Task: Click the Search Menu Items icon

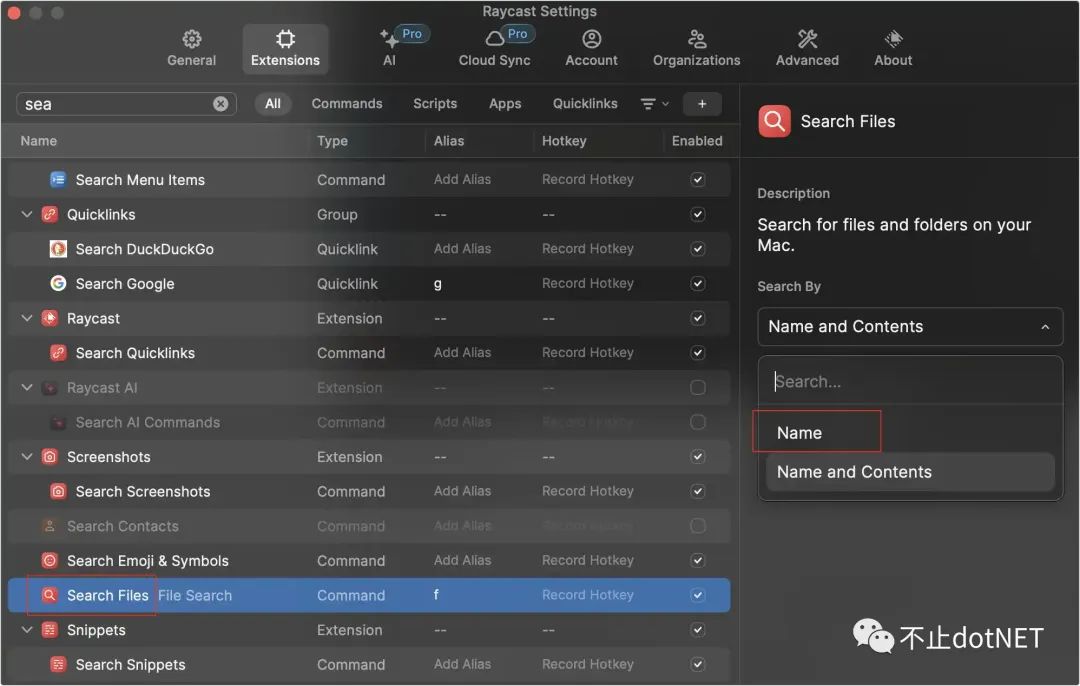Action: click(x=58, y=180)
